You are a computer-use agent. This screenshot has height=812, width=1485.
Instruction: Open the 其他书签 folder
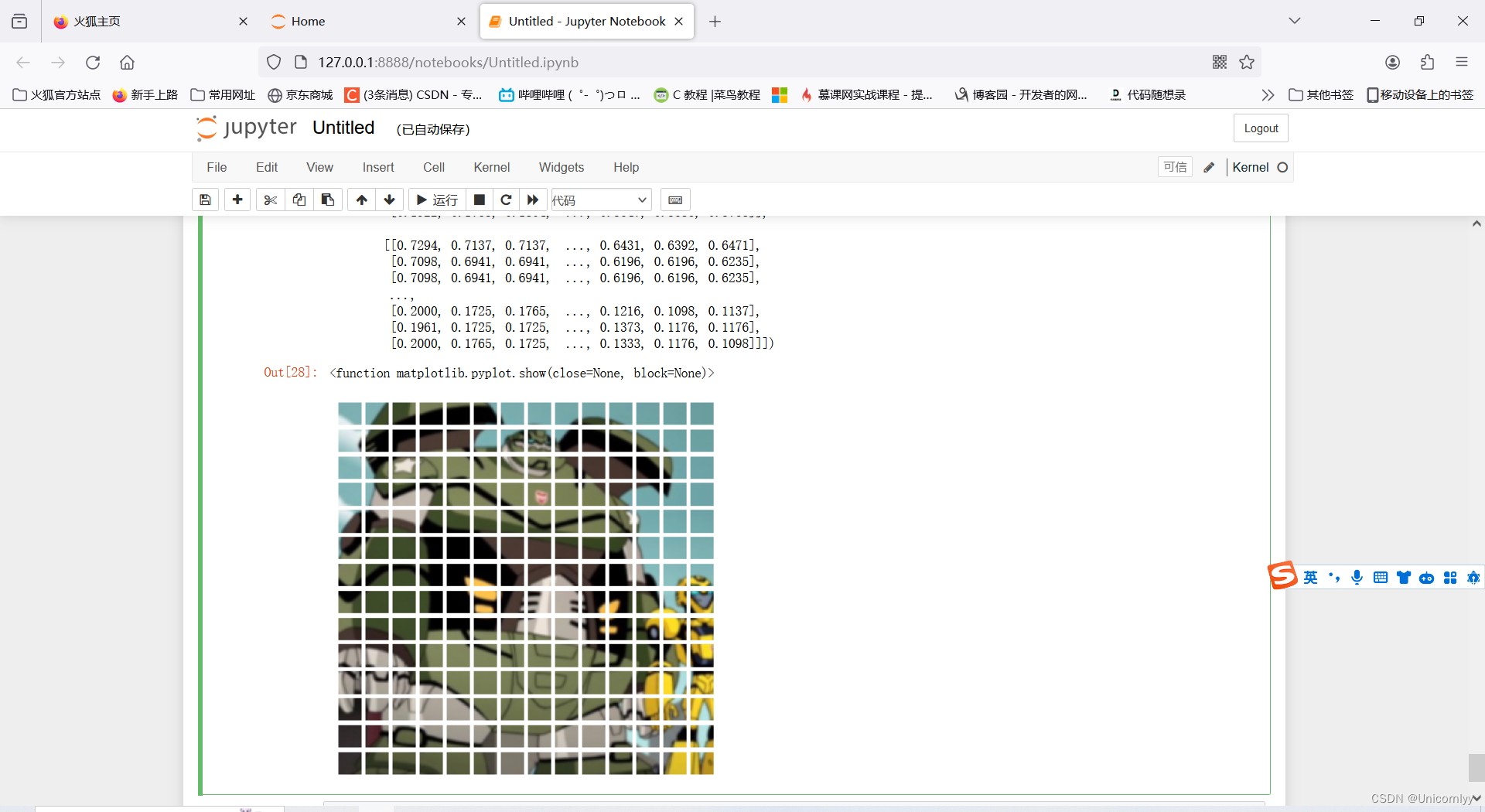pos(1321,94)
